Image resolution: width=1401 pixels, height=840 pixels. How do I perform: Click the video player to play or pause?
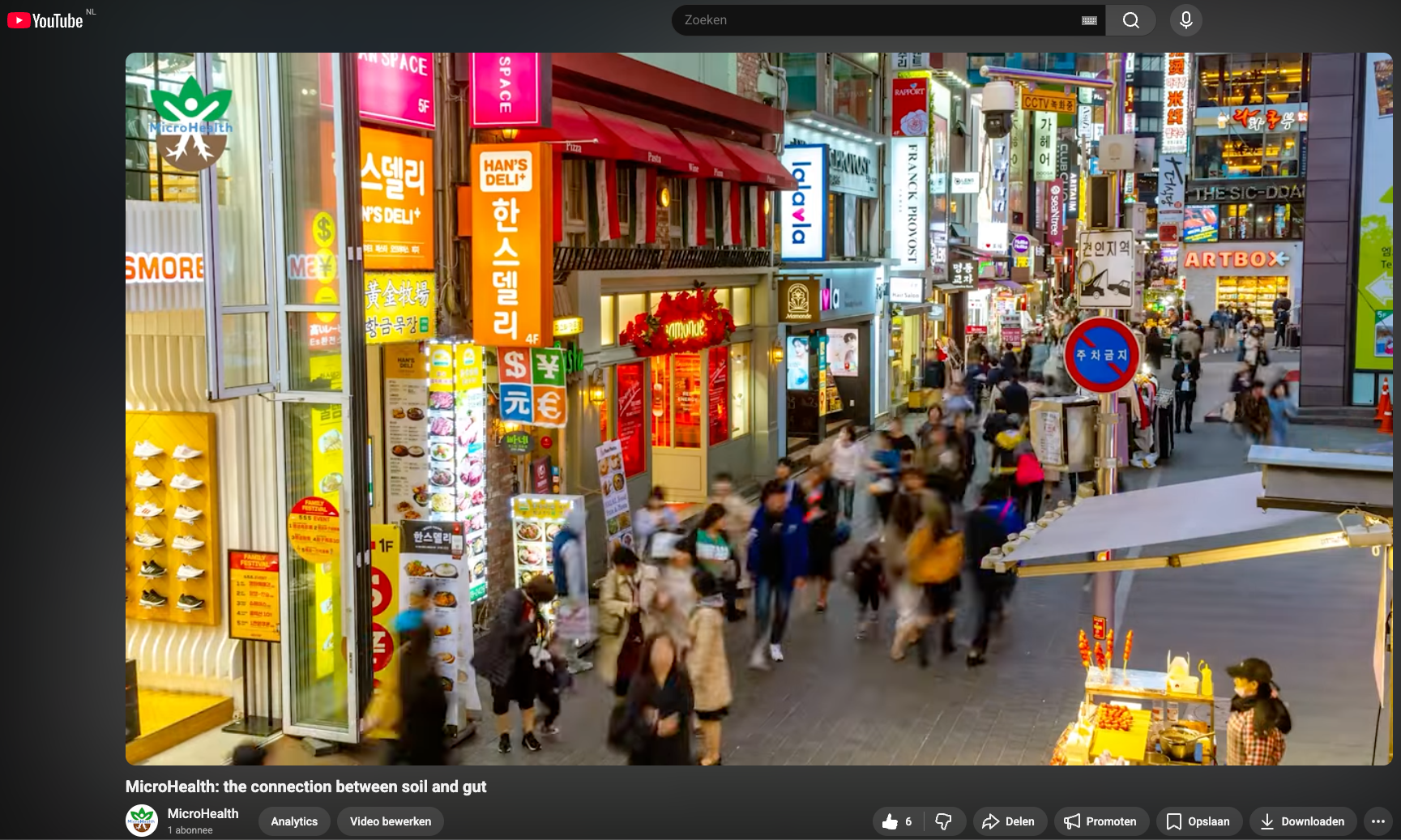tap(758, 408)
